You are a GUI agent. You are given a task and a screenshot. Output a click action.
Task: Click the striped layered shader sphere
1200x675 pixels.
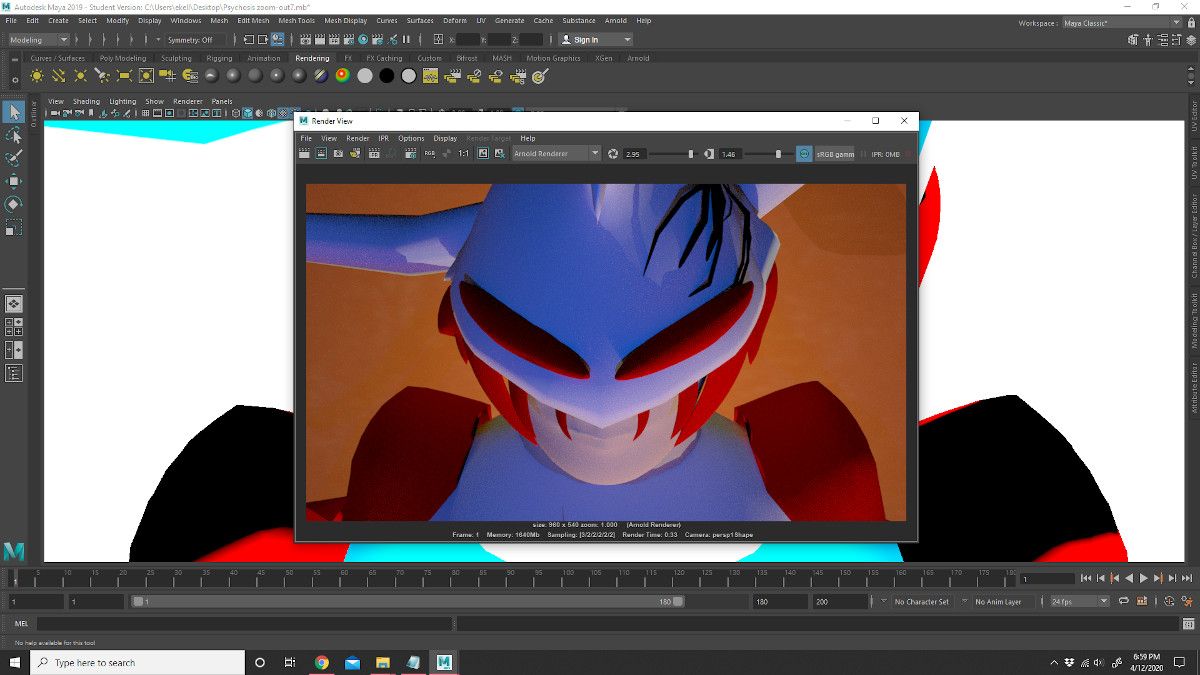coord(320,76)
